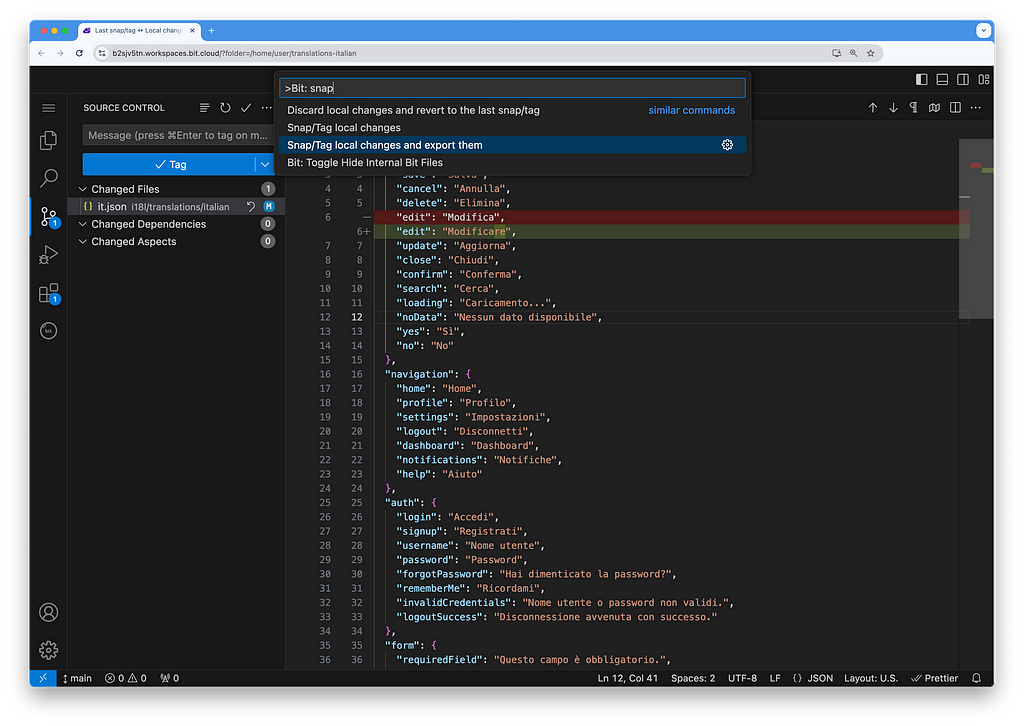The width and height of the screenshot is (1024, 726).
Task: Customize layout icon in title bar
Action: [x=984, y=79]
